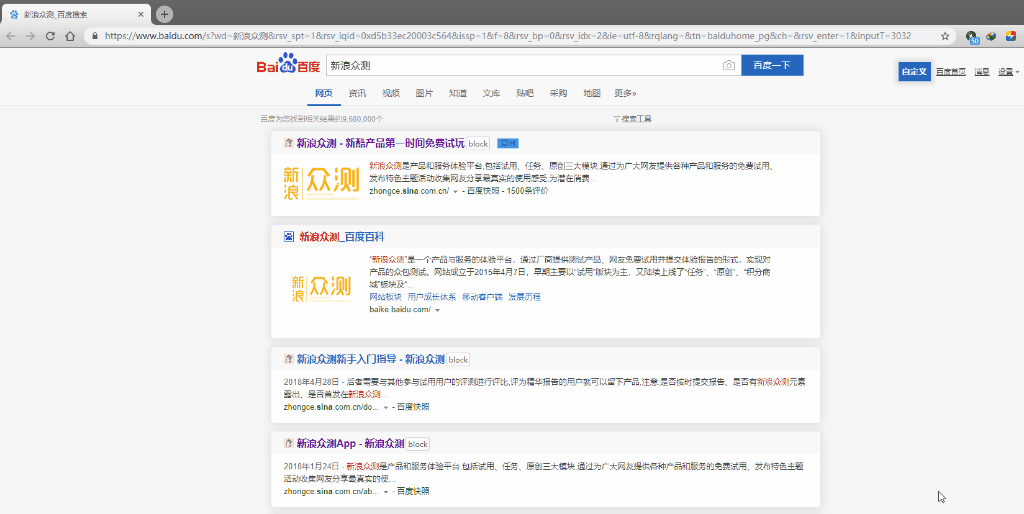Block the 新浪众测App result

pos(418,444)
